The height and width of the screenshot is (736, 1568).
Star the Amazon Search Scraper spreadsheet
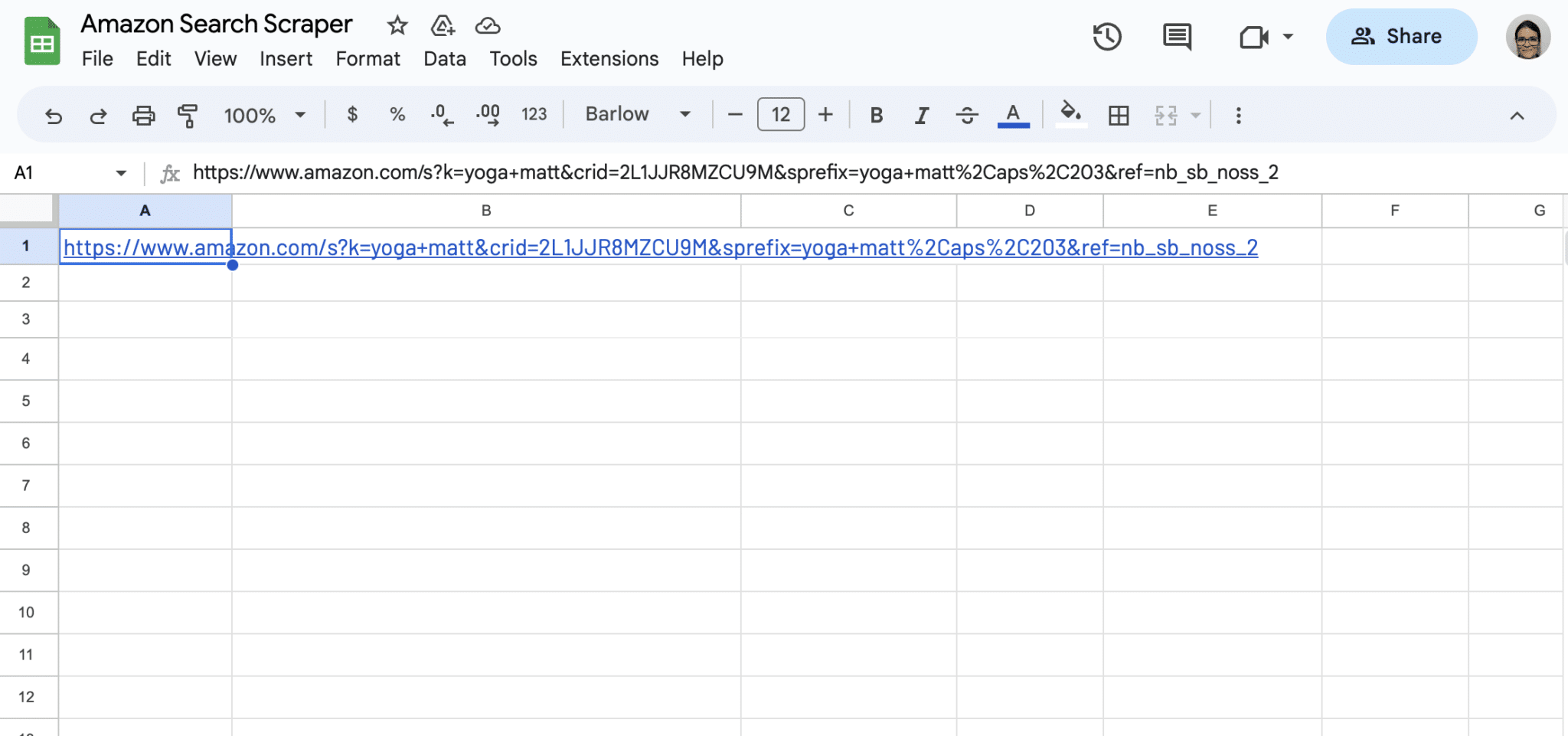coord(397,25)
